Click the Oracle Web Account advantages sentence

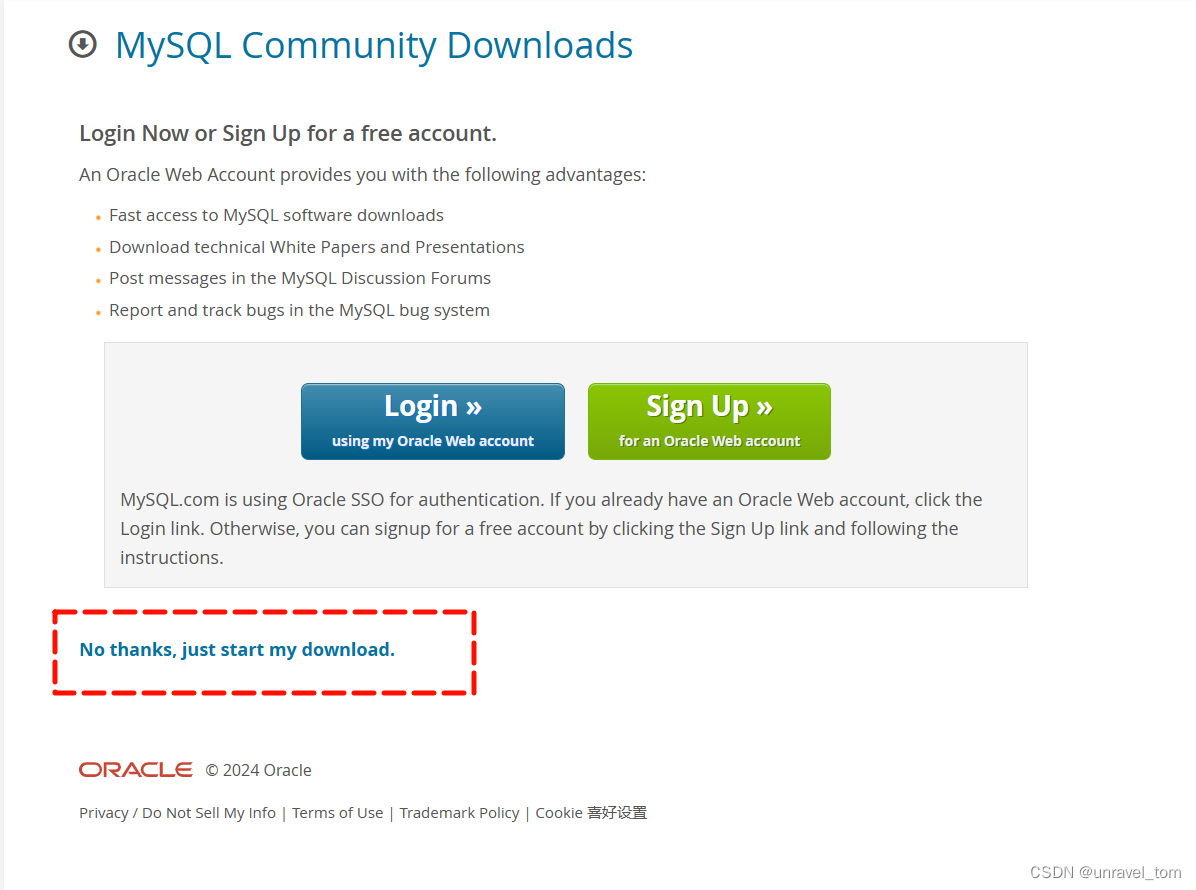click(x=362, y=175)
